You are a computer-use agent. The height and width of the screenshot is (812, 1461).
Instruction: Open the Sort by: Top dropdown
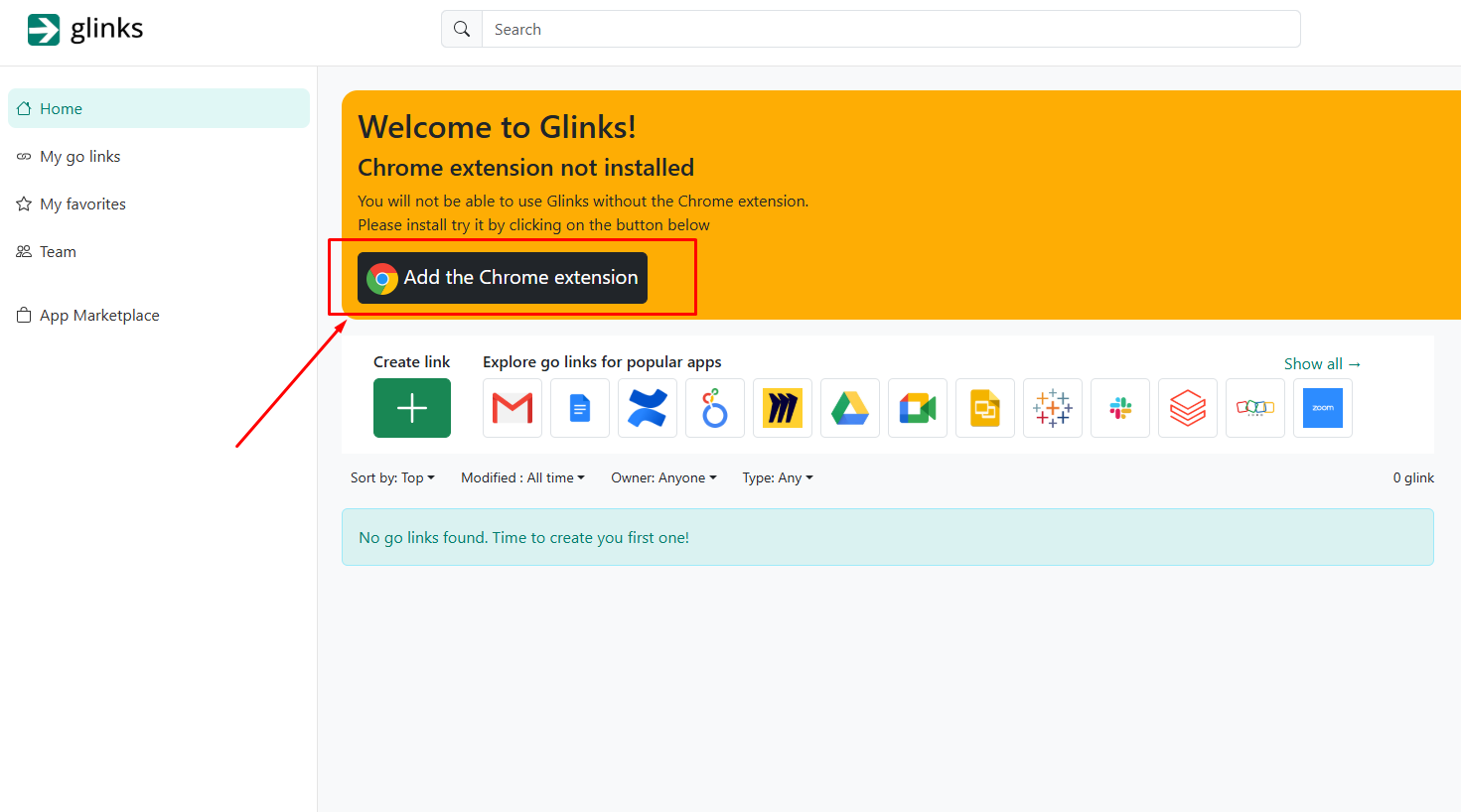click(x=392, y=477)
